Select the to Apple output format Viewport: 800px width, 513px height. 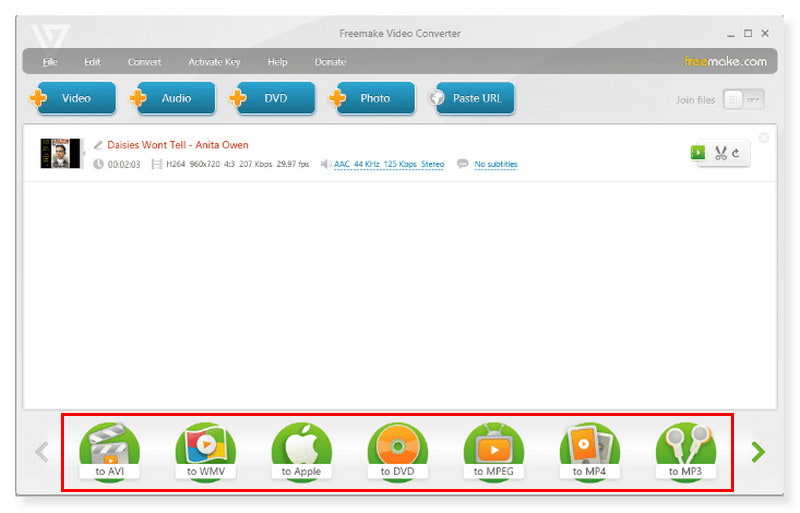click(x=301, y=452)
